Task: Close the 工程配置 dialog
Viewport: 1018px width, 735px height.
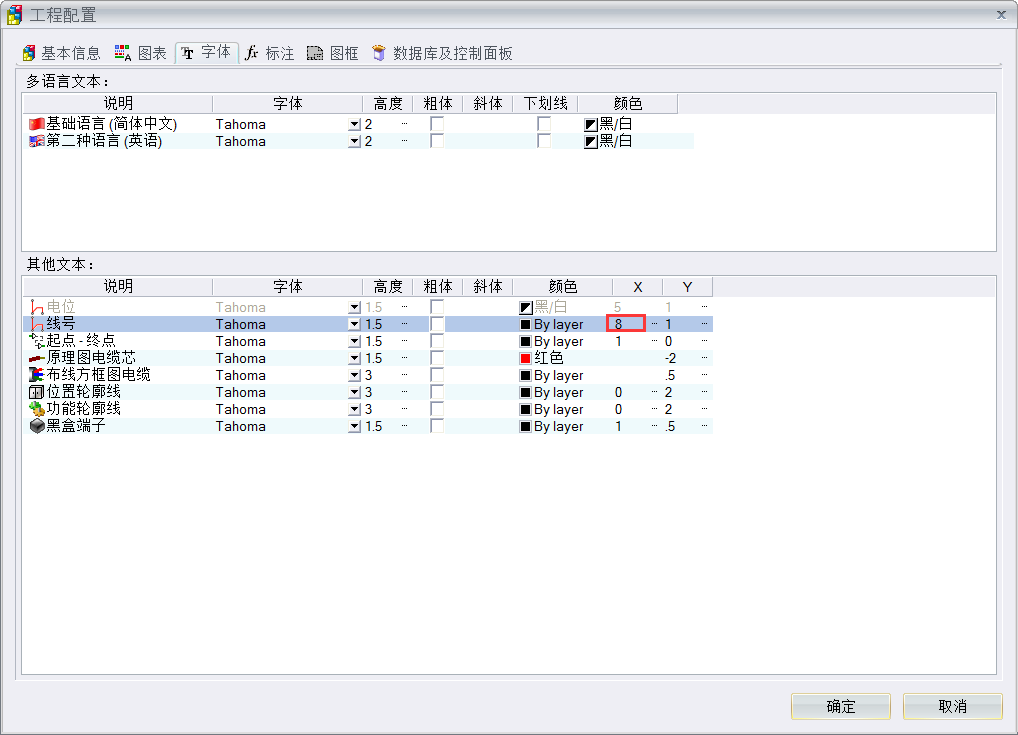Action: point(1001,14)
